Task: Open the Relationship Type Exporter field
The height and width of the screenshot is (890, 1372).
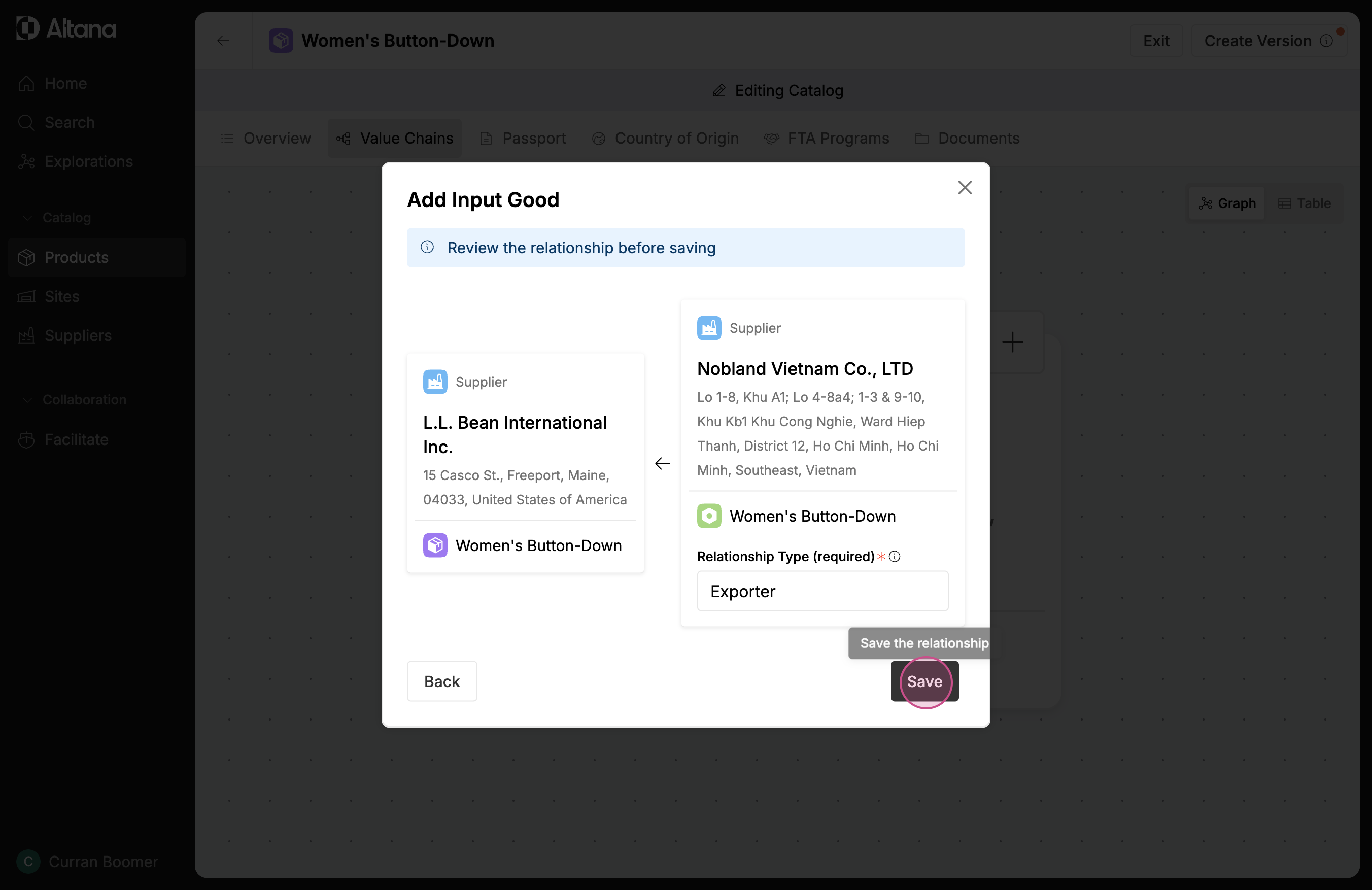Action: pyautogui.click(x=822, y=591)
